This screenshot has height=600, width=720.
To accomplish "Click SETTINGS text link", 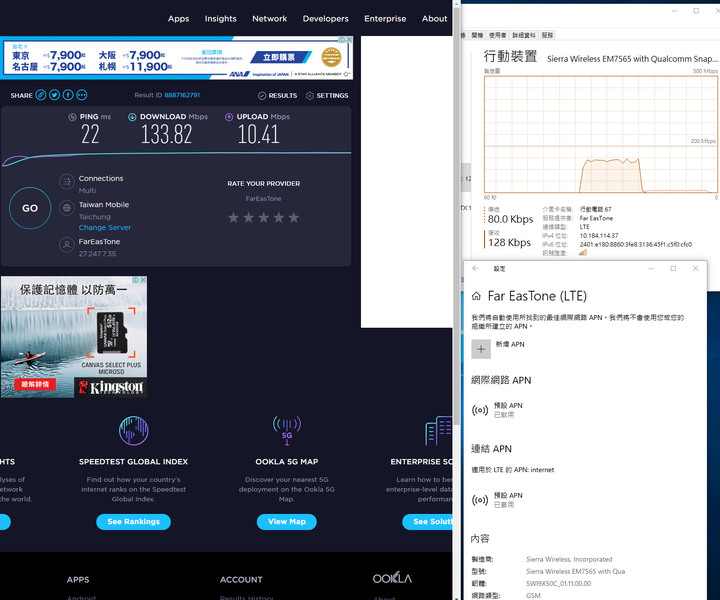I will (332, 95).
